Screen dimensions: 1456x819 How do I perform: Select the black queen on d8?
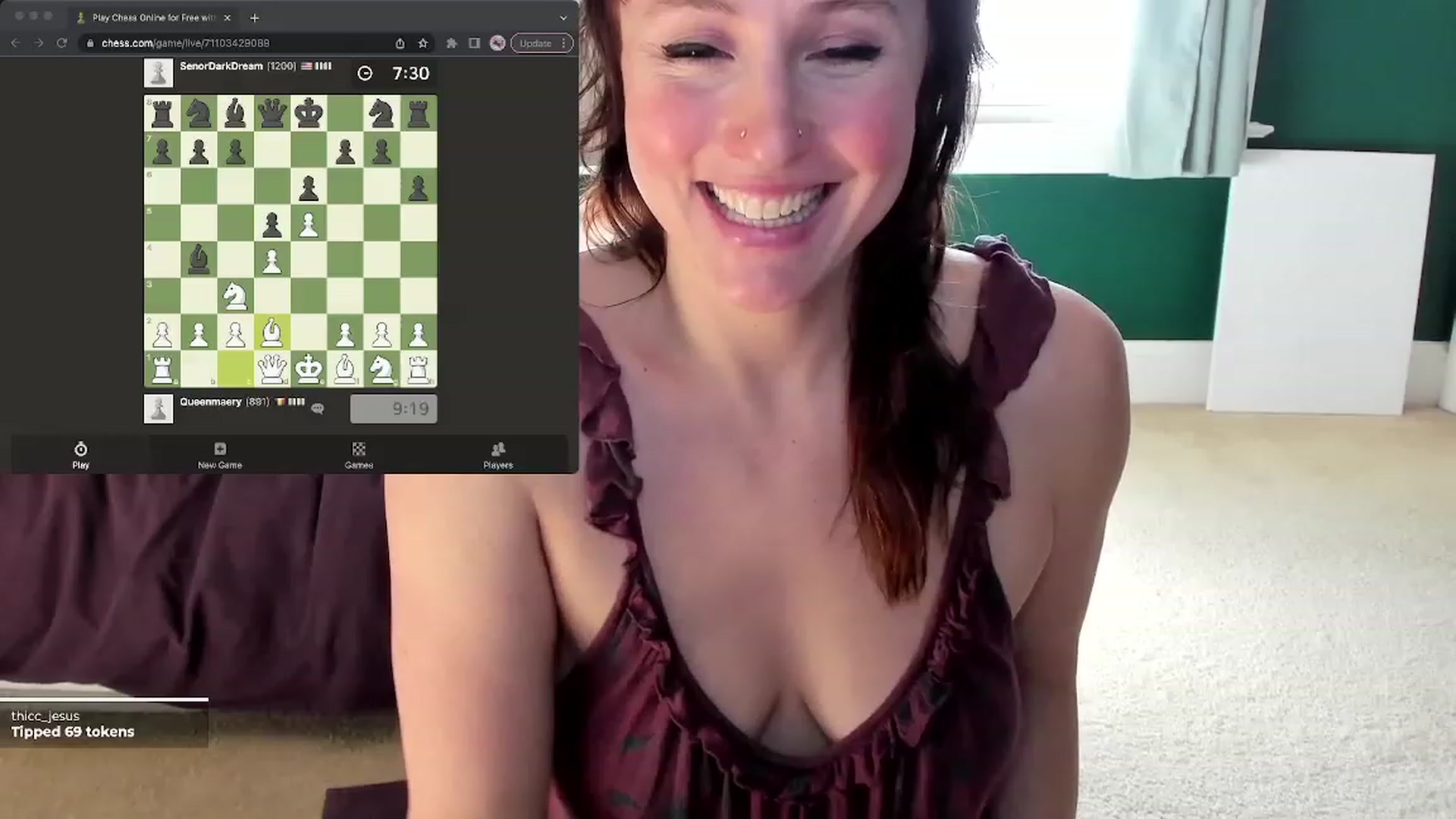(x=272, y=114)
